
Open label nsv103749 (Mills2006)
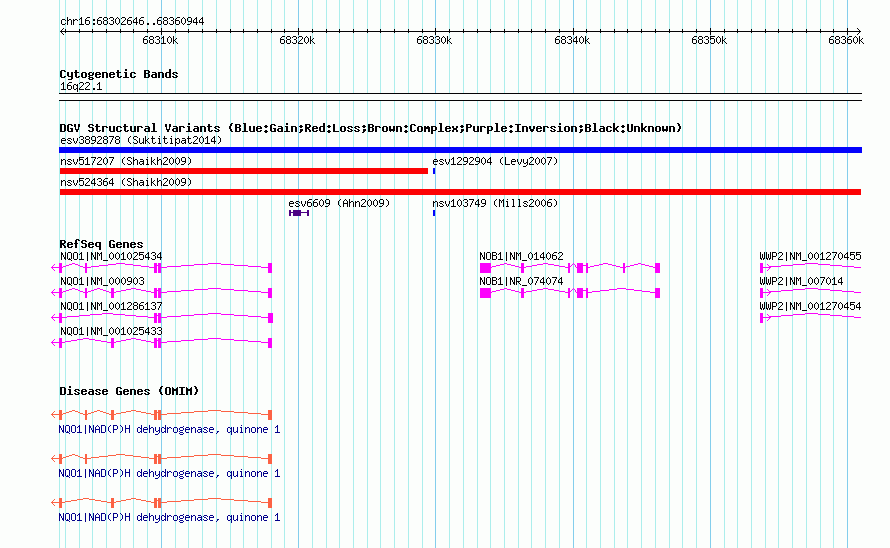pos(495,203)
